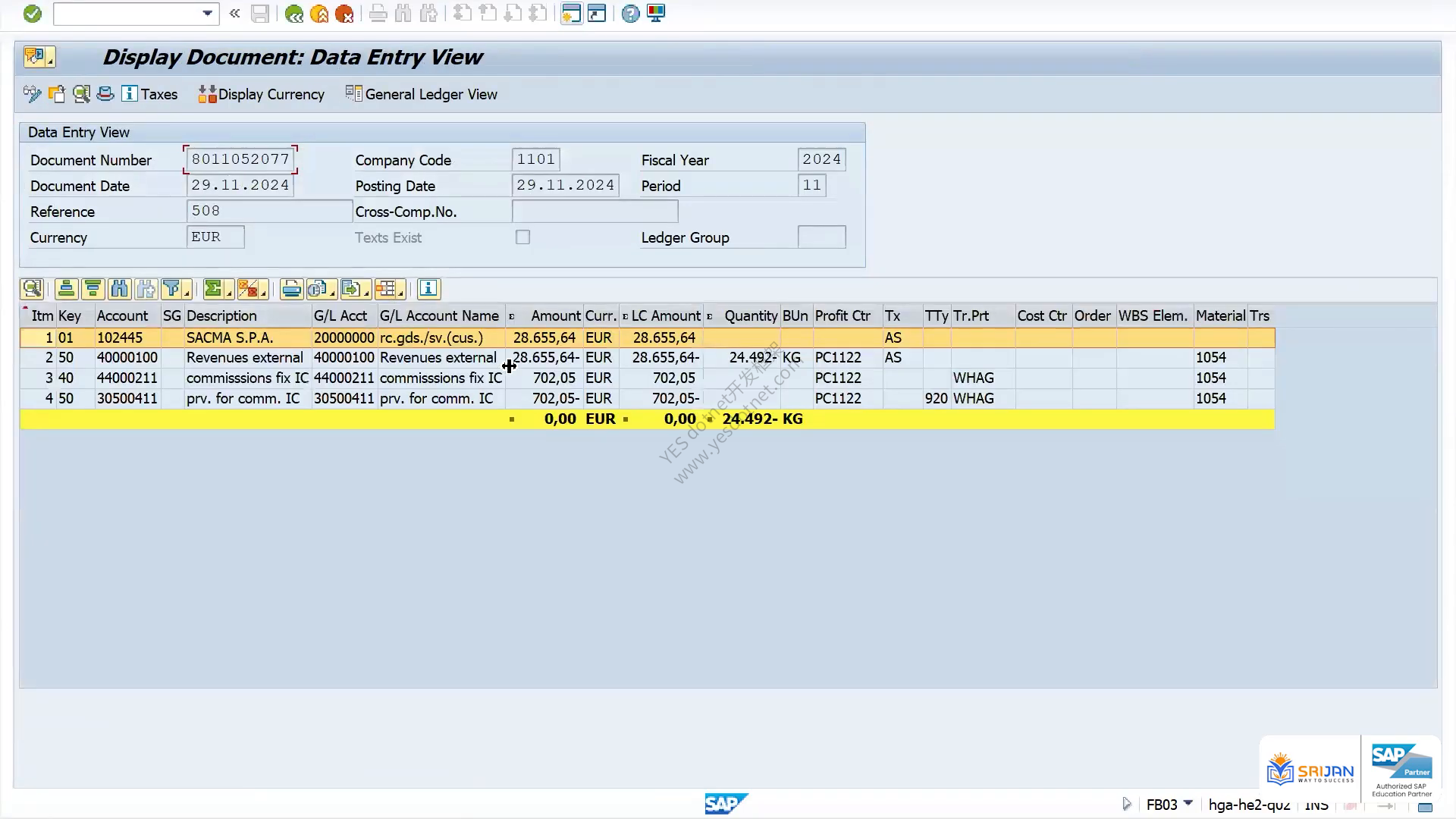
Task: Click the Display Another Document icon
Action: (x=57, y=94)
